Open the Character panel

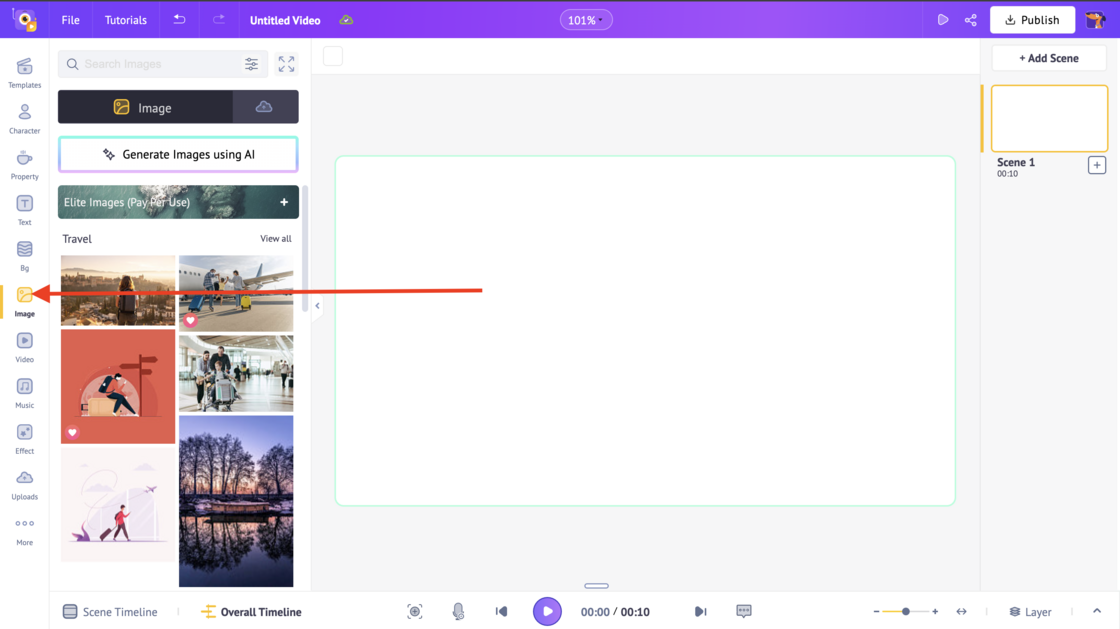pyautogui.click(x=24, y=117)
